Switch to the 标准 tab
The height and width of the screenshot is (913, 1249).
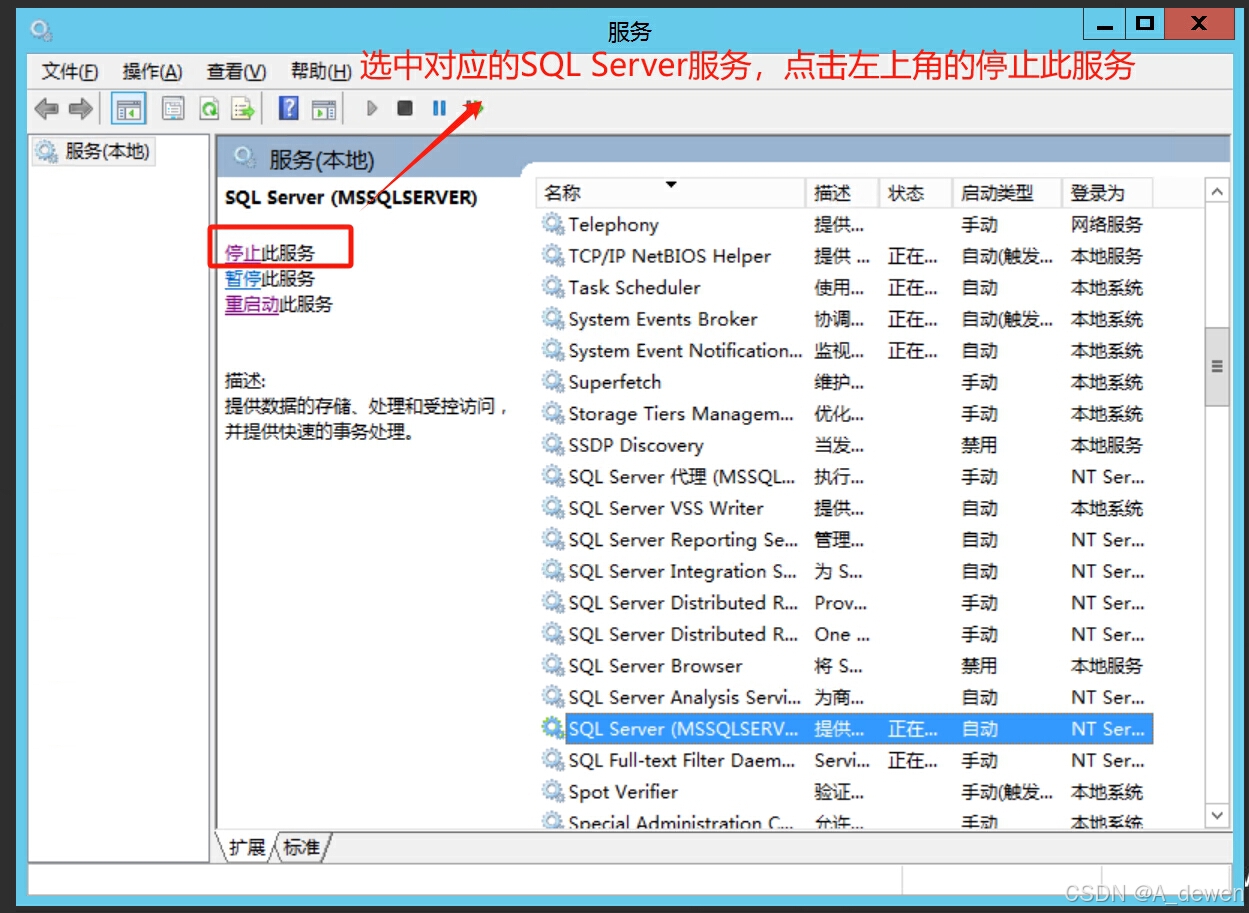301,848
